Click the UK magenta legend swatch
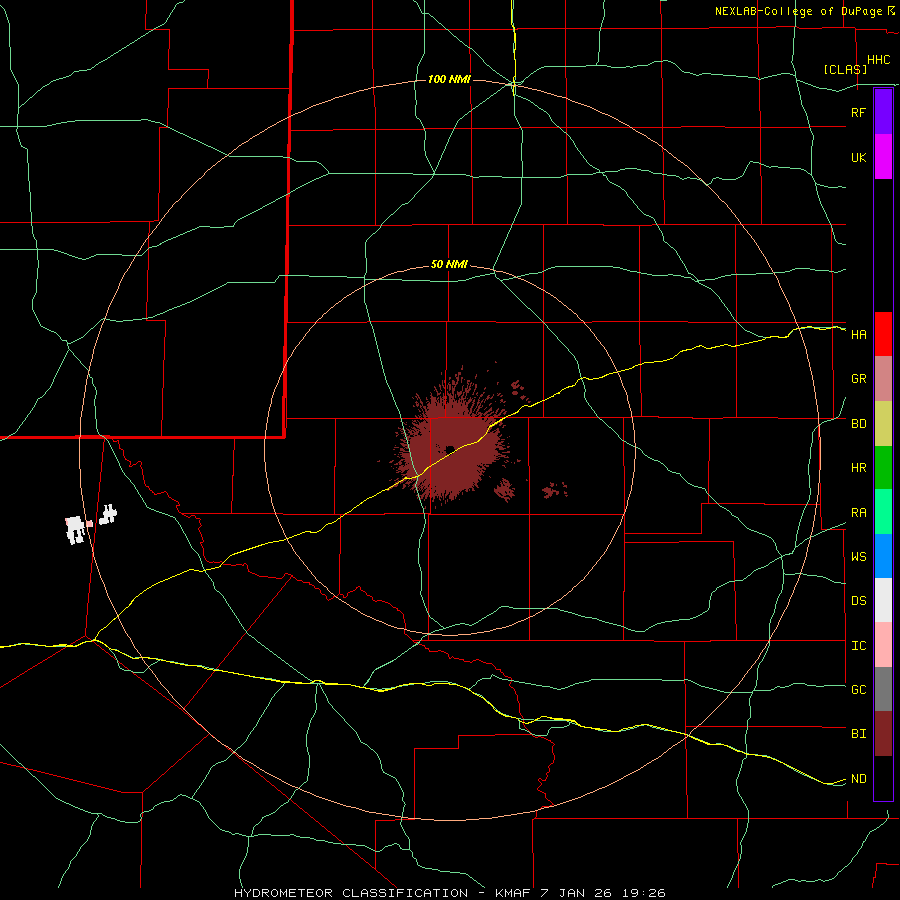Image resolution: width=900 pixels, height=900 pixels. pos(883,157)
